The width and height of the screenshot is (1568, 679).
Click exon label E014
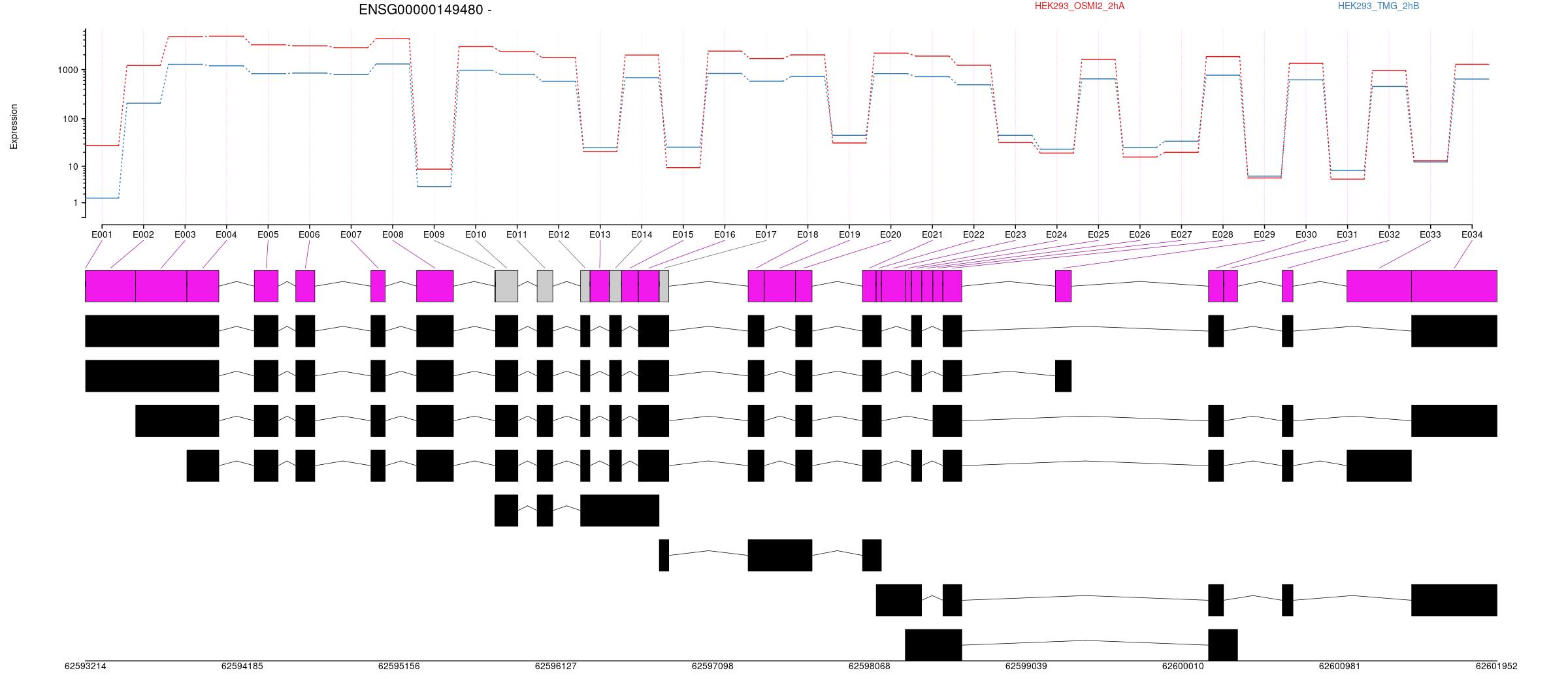tap(642, 234)
